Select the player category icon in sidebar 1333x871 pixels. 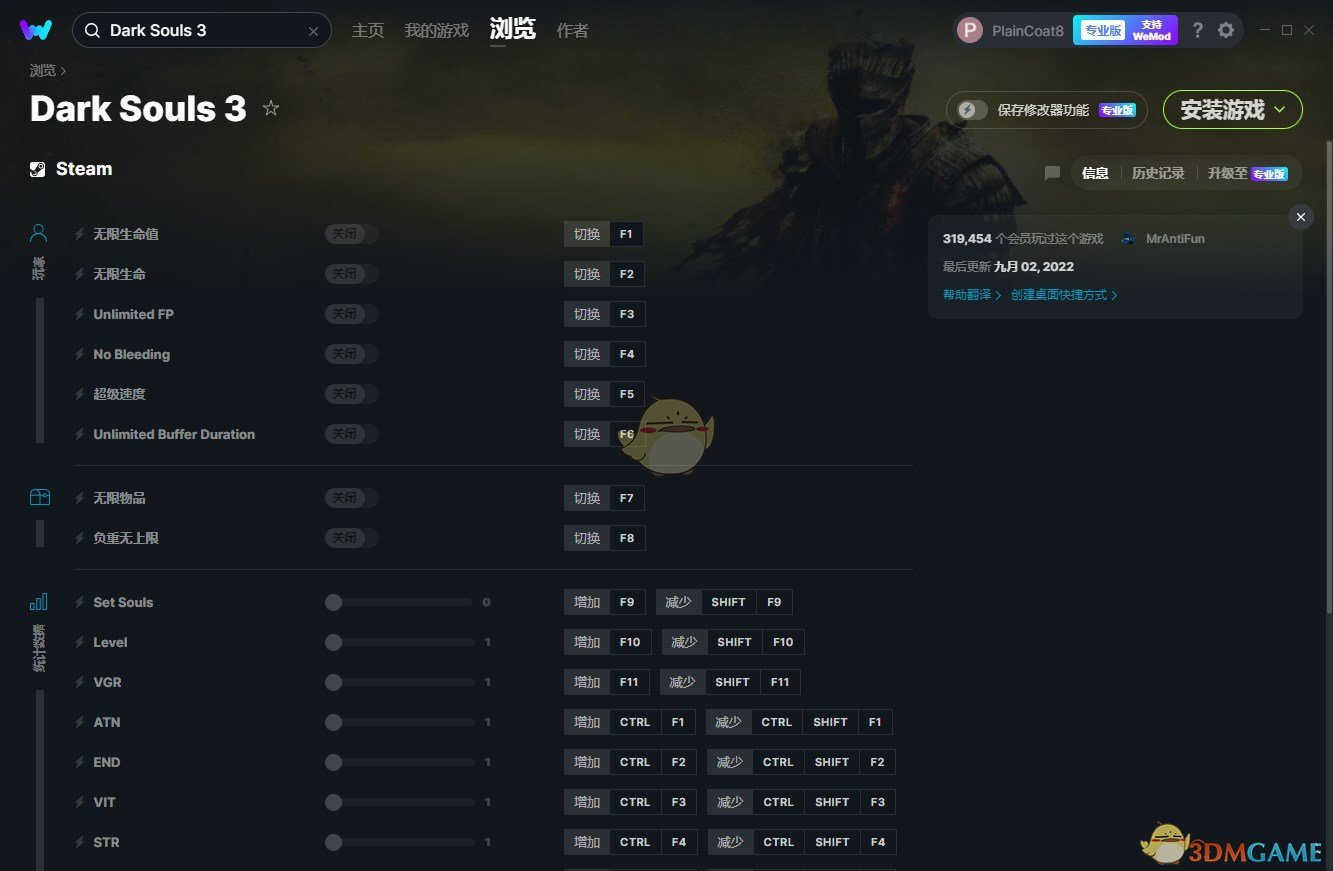click(x=38, y=233)
